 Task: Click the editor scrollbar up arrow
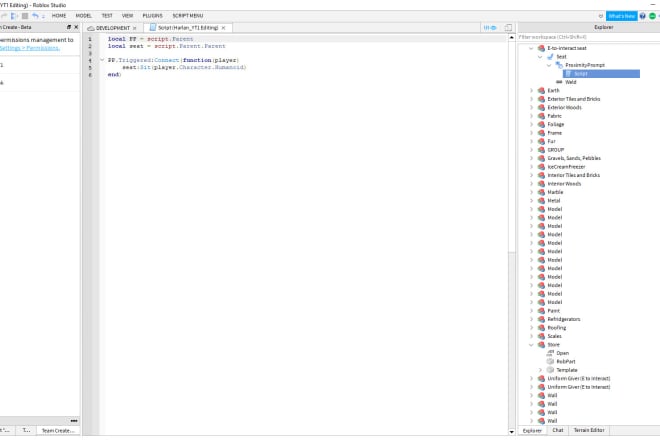point(511,37)
